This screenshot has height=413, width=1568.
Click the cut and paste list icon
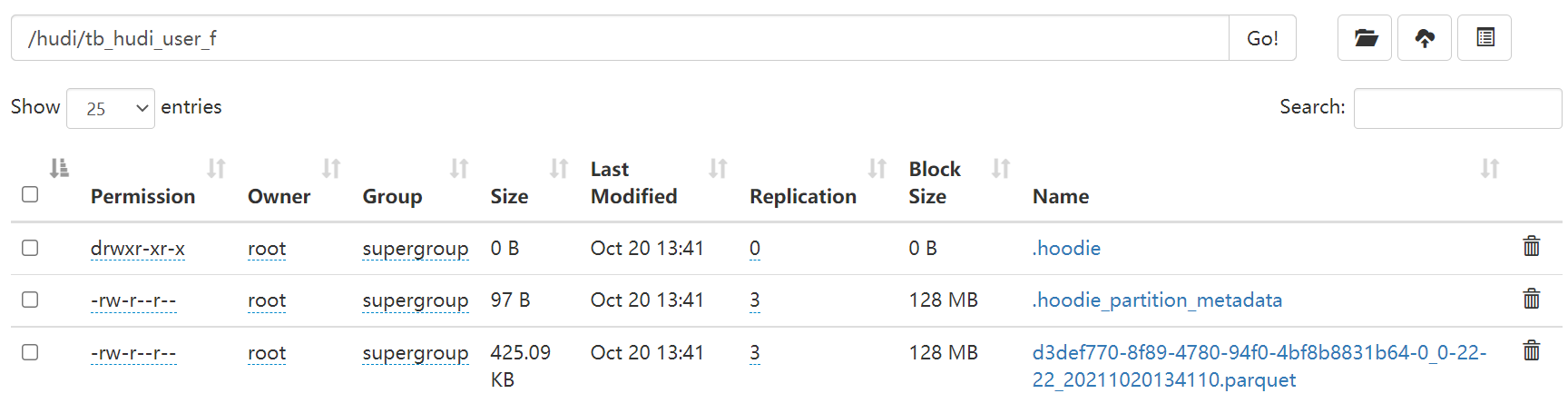tap(1485, 38)
